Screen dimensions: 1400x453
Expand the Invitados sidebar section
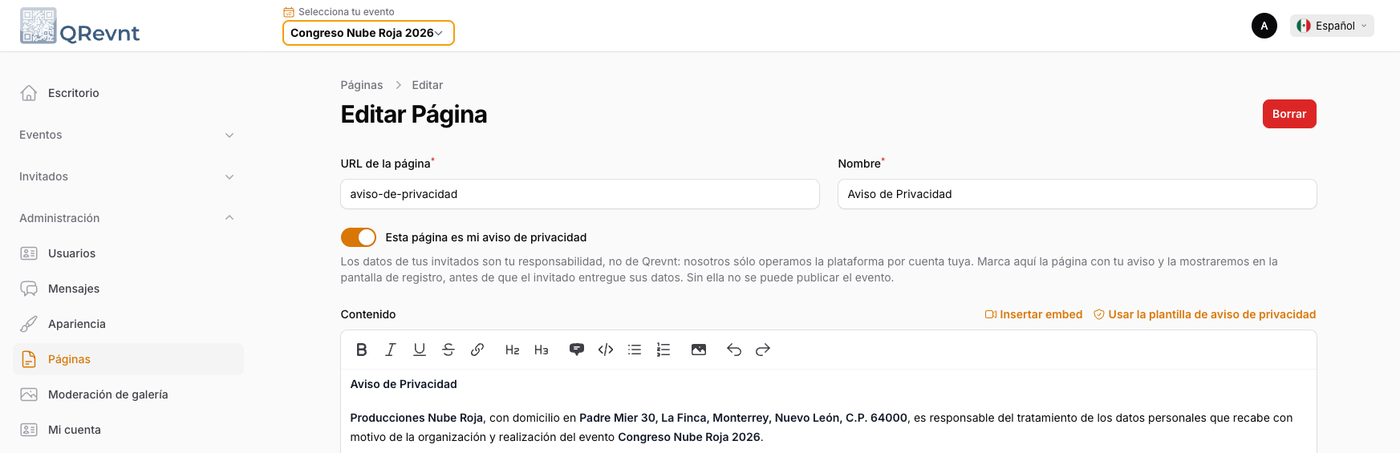click(128, 176)
